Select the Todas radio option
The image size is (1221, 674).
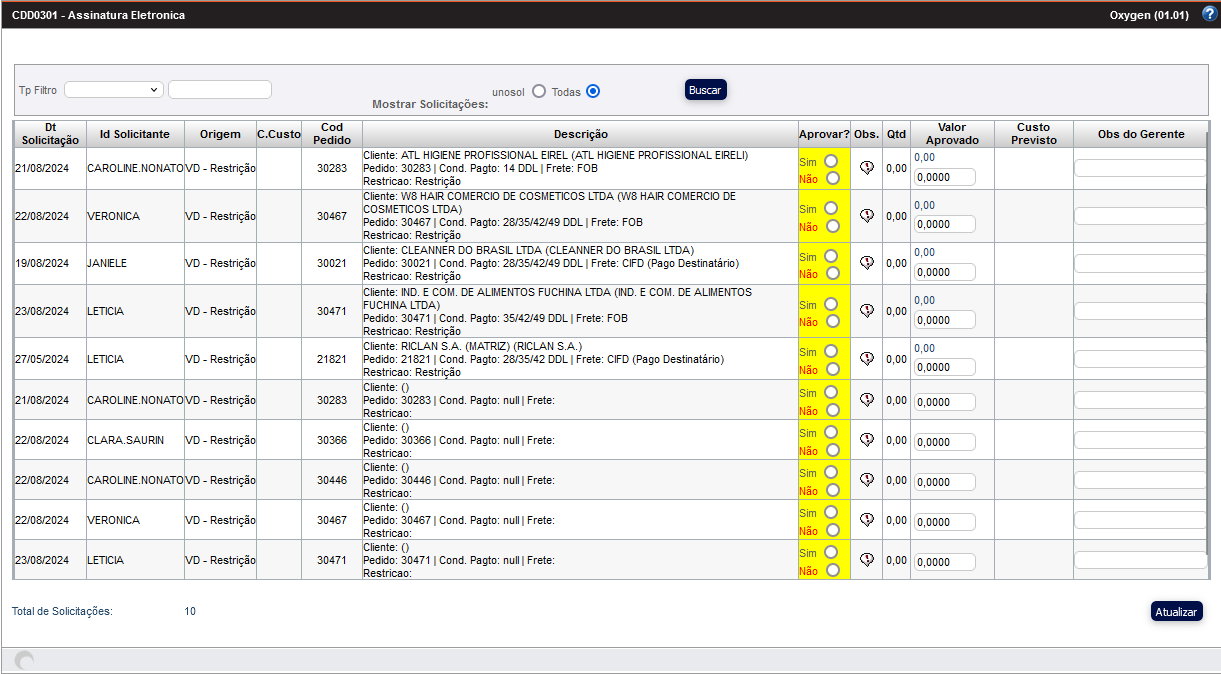(x=593, y=91)
